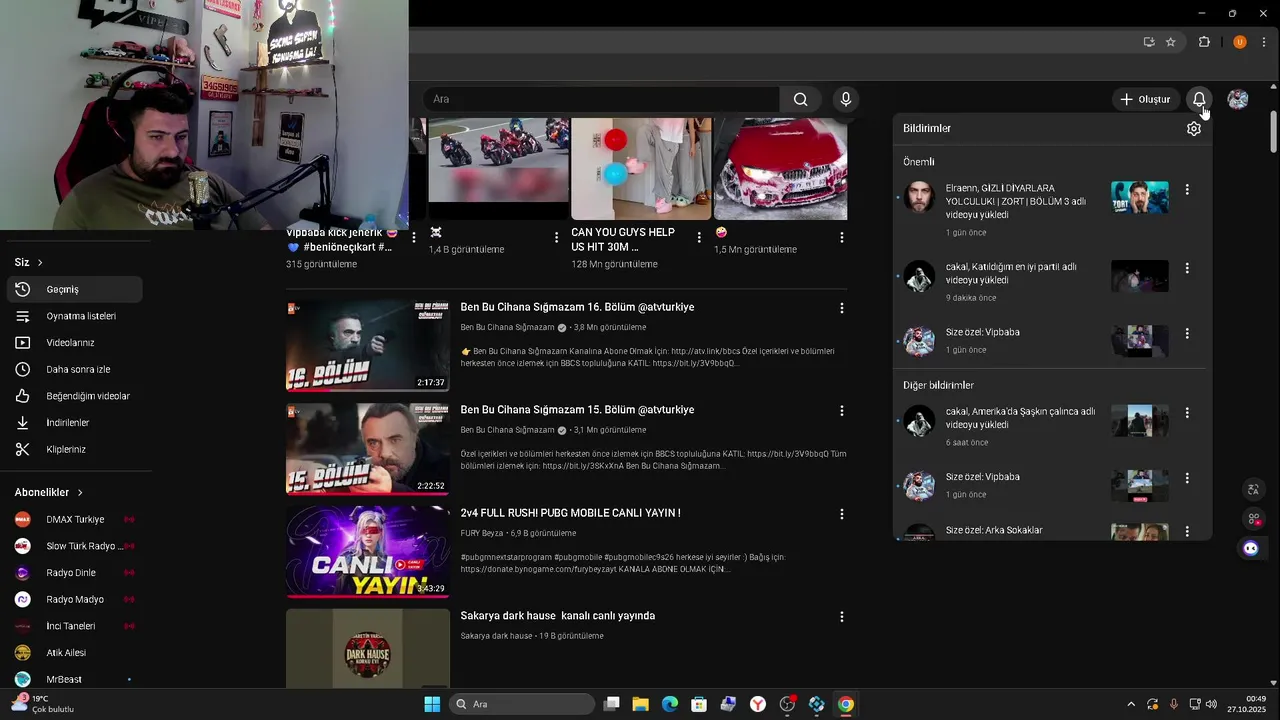Open the YouTube account avatar menu

[1238, 99]
